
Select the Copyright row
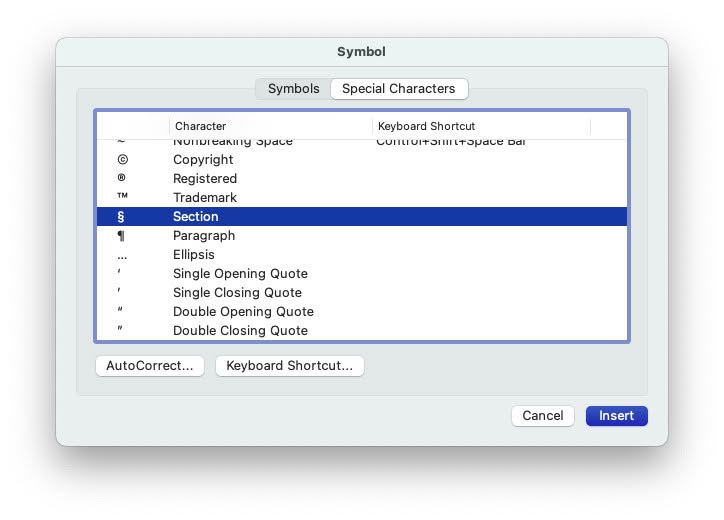pyautogui.click(x=362, y=160)
